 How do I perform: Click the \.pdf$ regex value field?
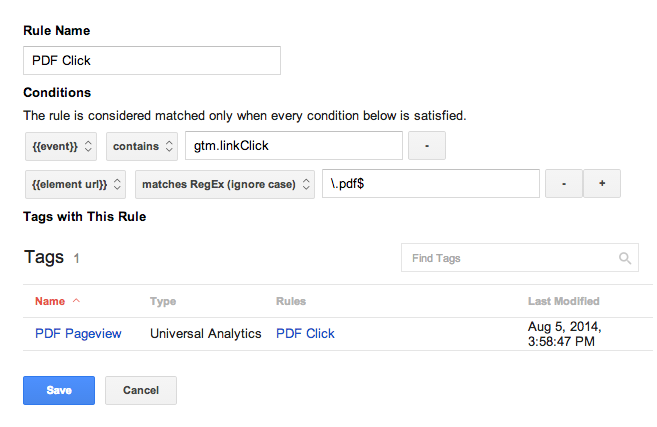431,184
